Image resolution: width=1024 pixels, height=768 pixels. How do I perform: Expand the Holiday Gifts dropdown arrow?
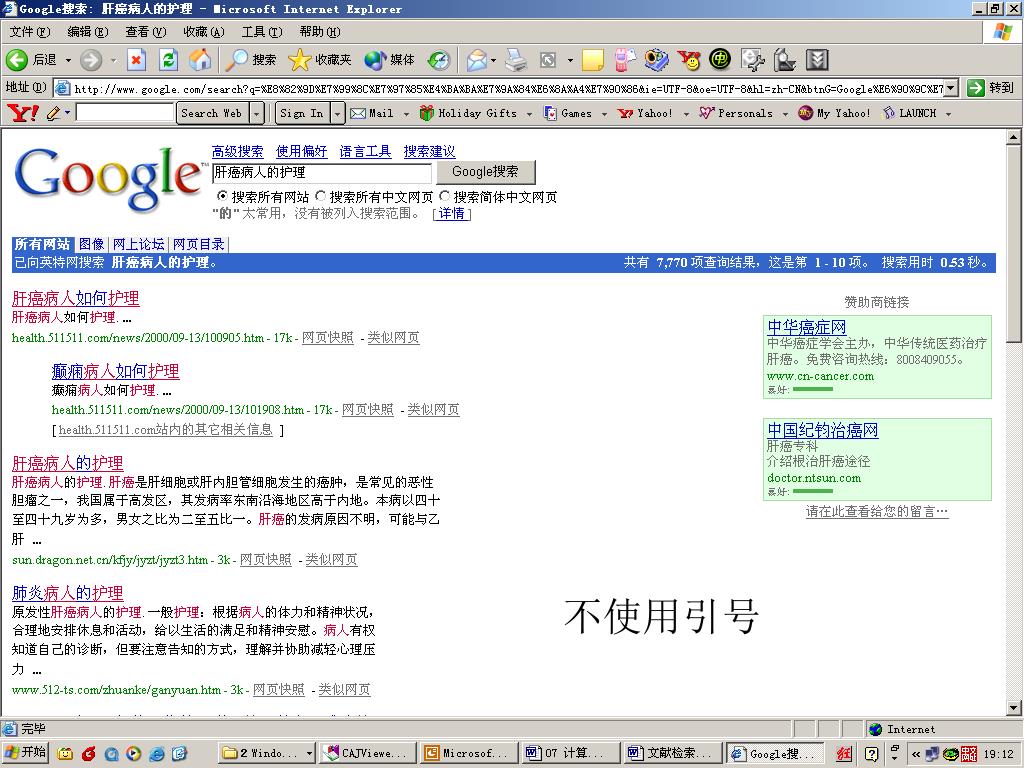529,114
